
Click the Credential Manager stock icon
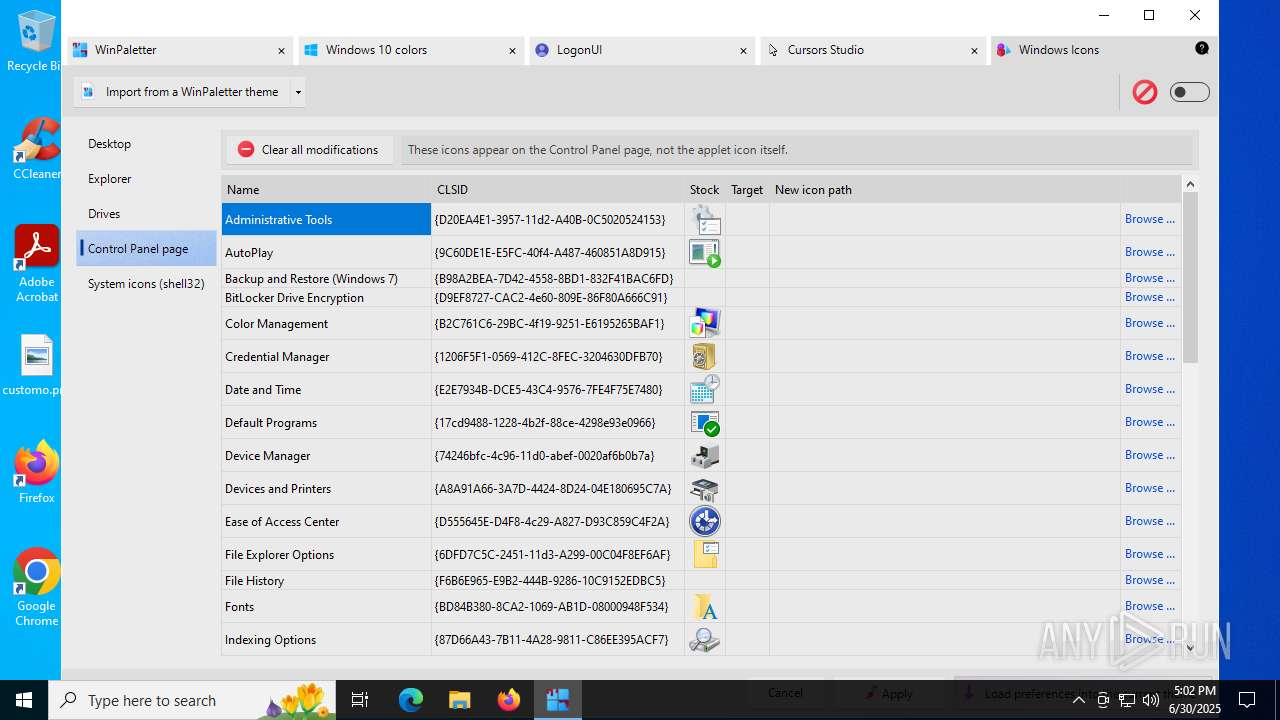click(x=705, y=356)
